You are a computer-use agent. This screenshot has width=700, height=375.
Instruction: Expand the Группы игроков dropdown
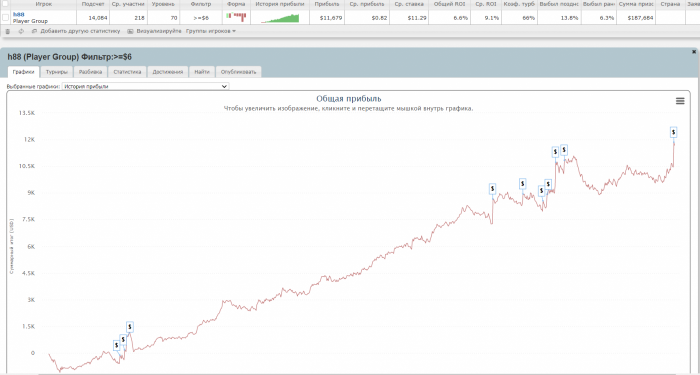211,32
